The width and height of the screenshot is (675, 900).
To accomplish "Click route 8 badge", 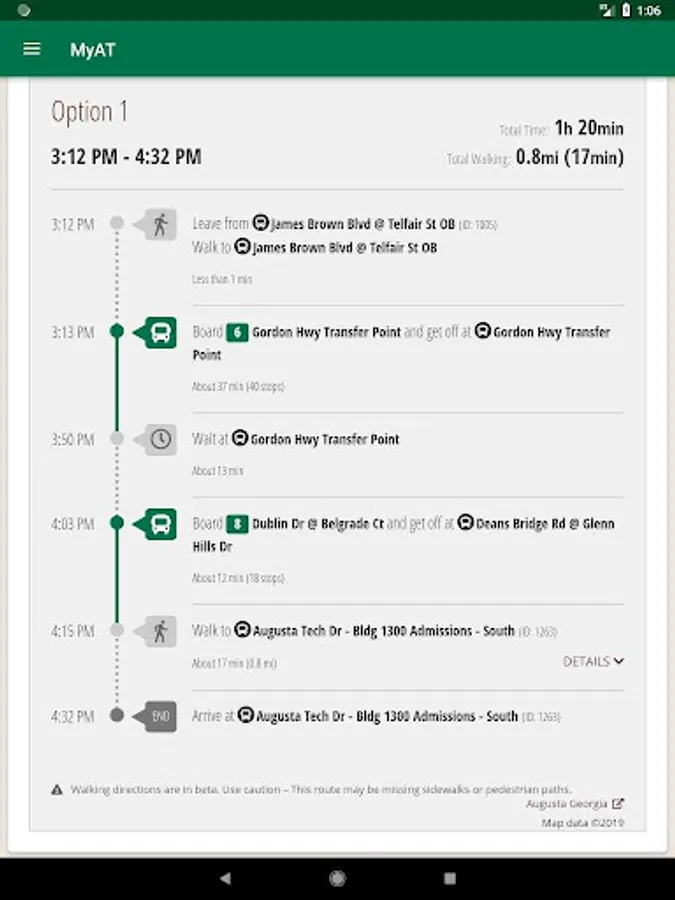I will [236, 524].
